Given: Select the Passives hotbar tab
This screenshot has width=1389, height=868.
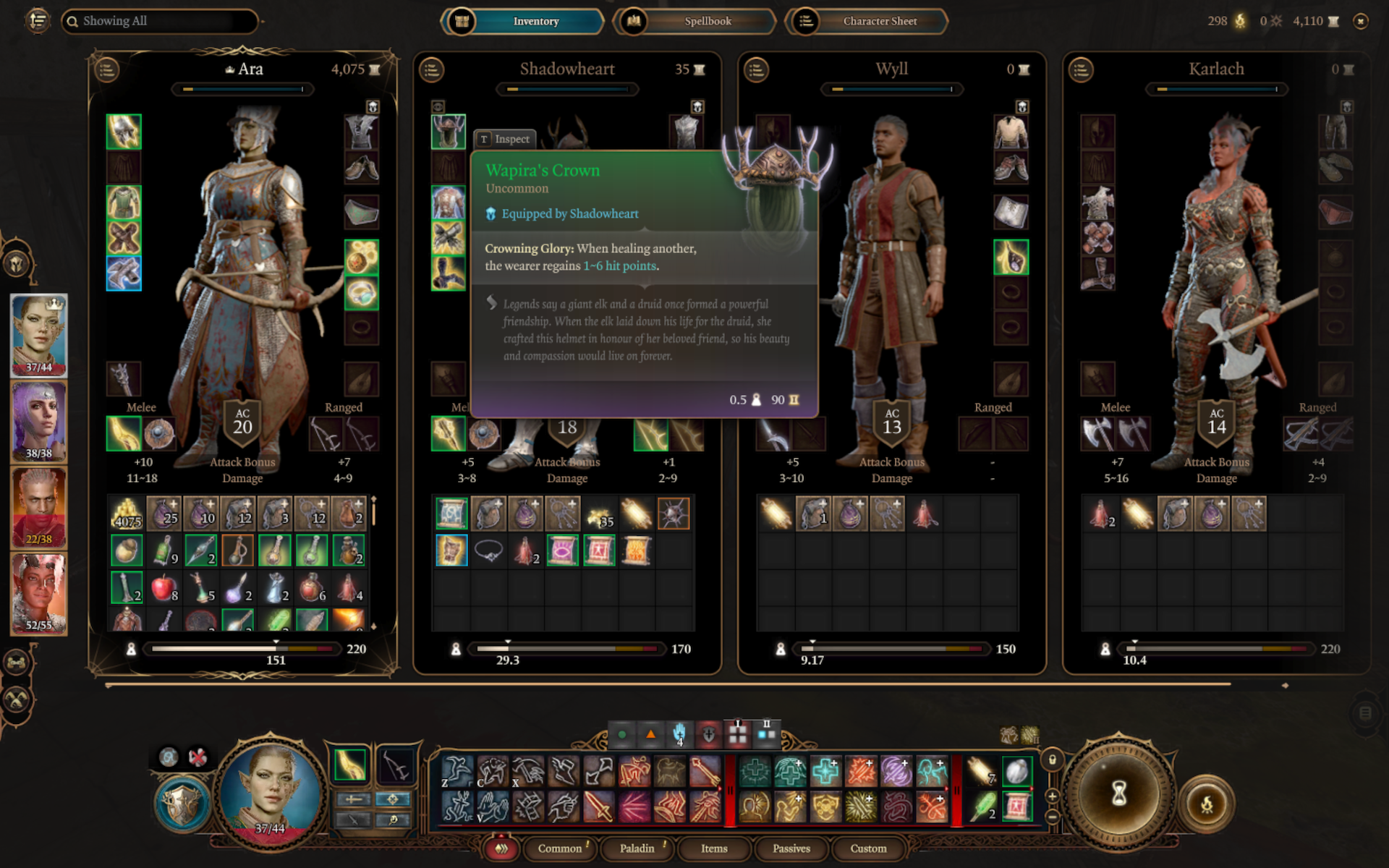Looking at the screenshot, I should [791, 848].
